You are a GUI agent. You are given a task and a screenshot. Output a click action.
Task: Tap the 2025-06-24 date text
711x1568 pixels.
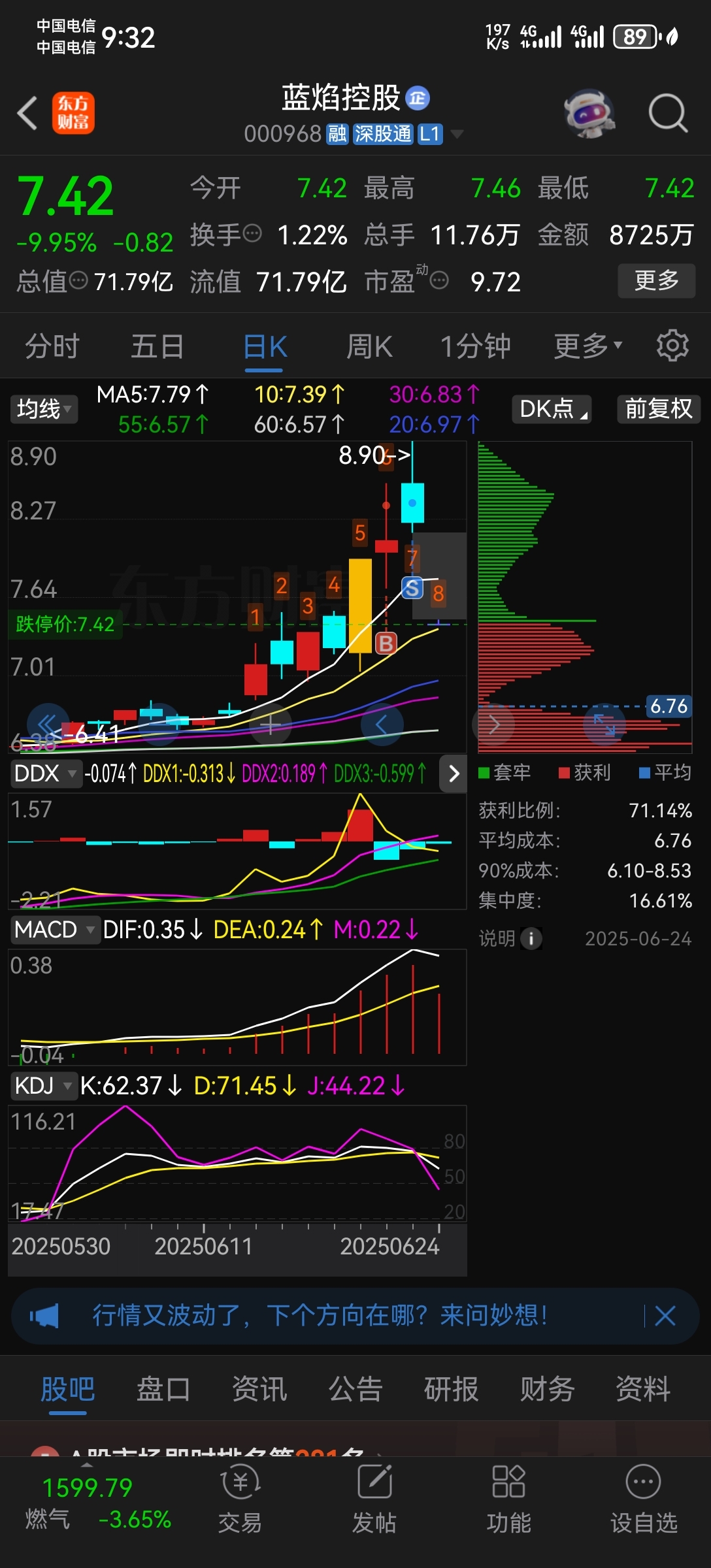coord(638,939)
